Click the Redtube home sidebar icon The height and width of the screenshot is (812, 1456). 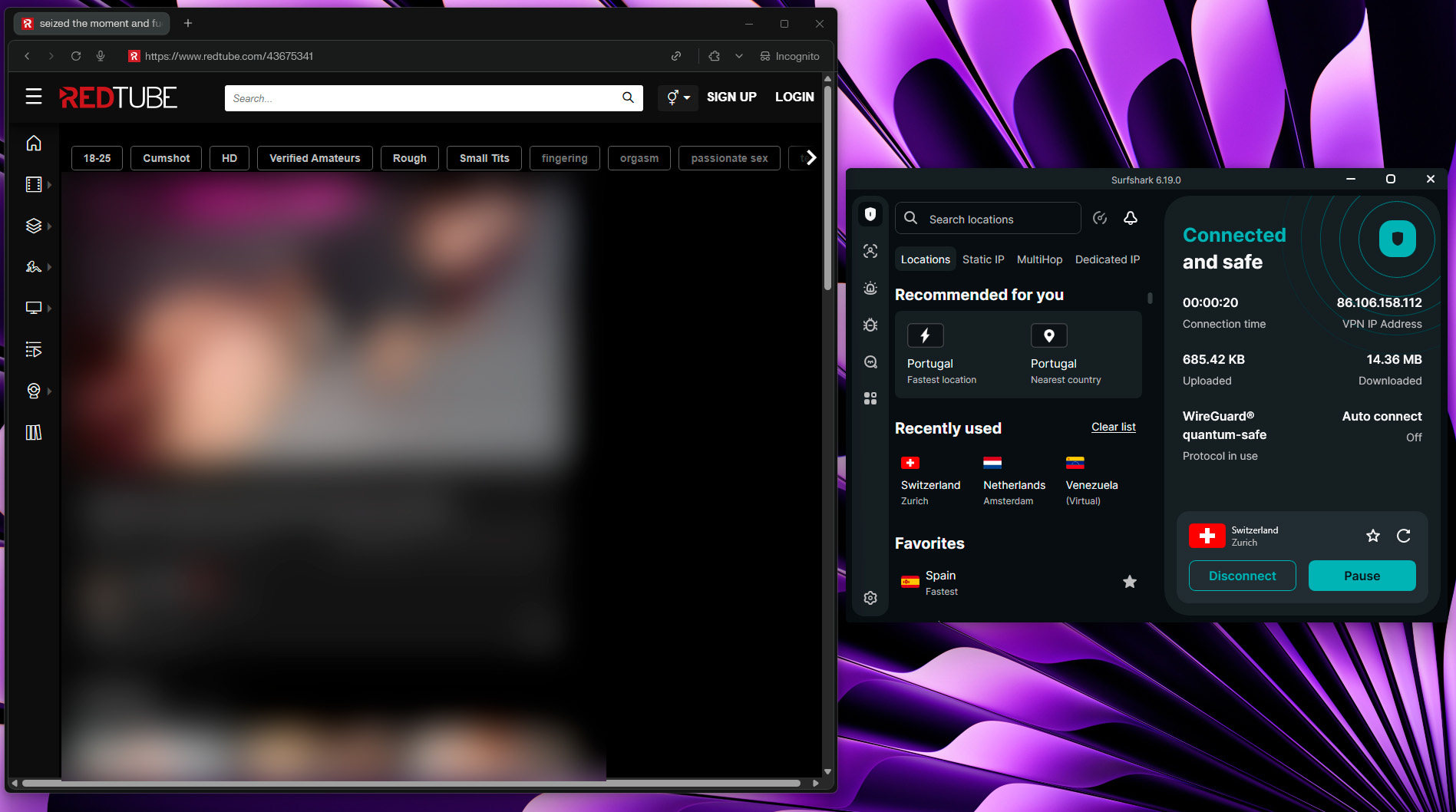34,144
